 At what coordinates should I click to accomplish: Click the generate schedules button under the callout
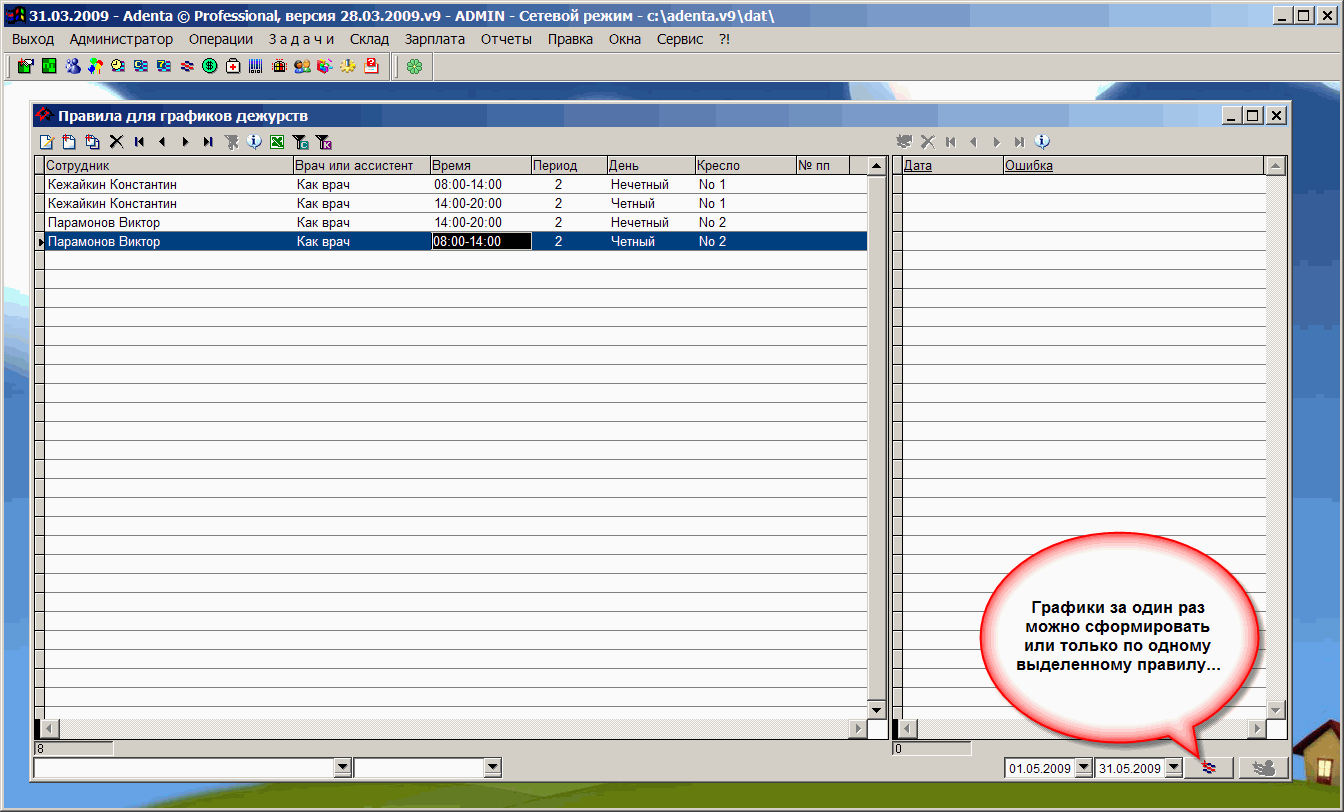point(1210,768)
